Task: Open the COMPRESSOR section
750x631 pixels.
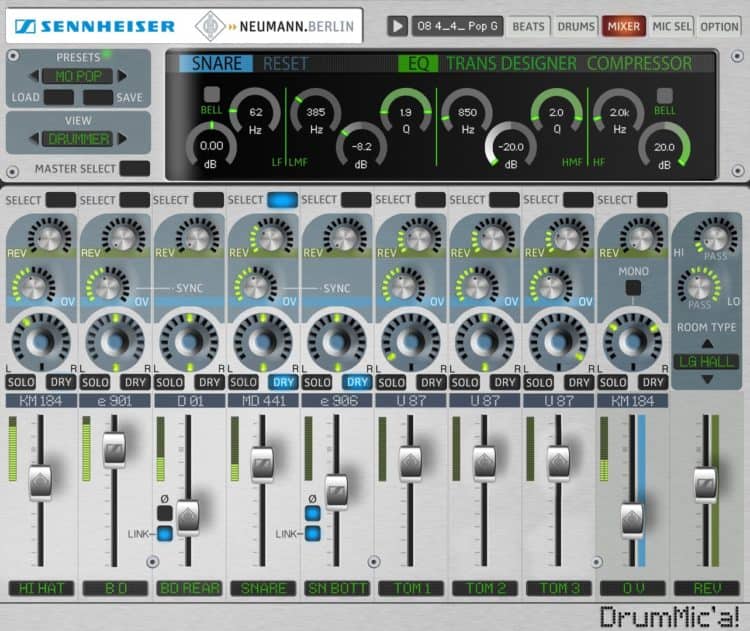Action: (640, 64)
